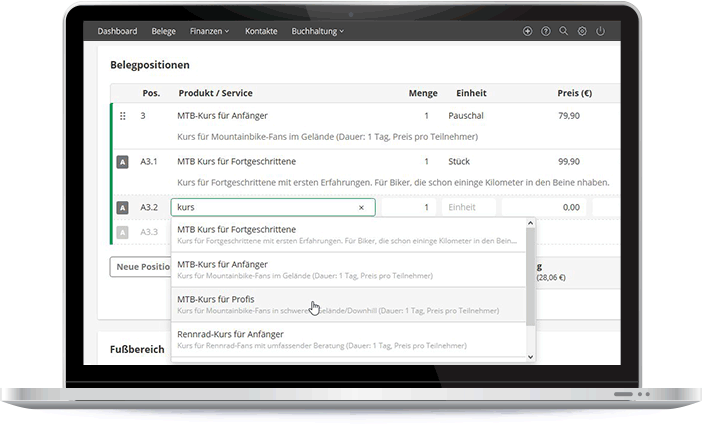Click the A badge on row A3.1
The height and width of the screenshot is (425, 702).
[x=123, y=161]
